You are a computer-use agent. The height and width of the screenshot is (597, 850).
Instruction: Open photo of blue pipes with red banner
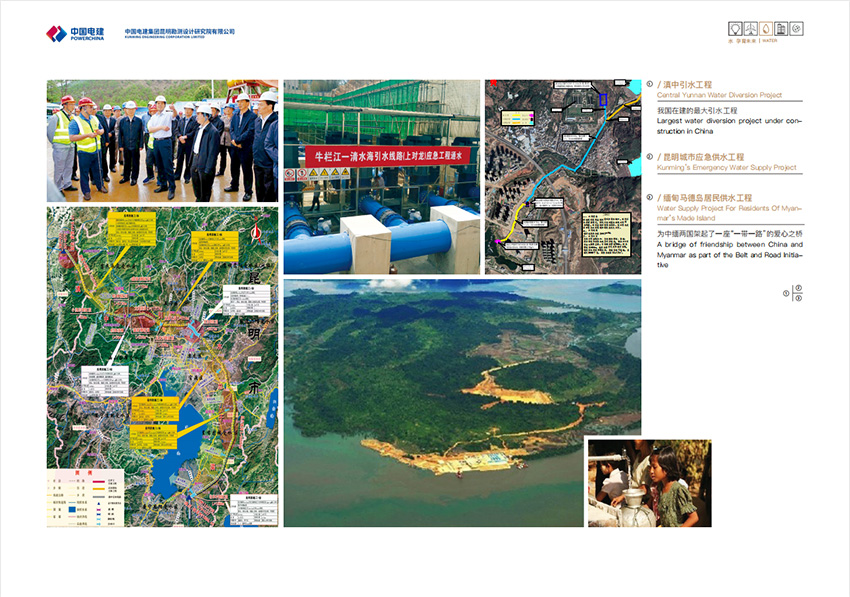point(381,177)
